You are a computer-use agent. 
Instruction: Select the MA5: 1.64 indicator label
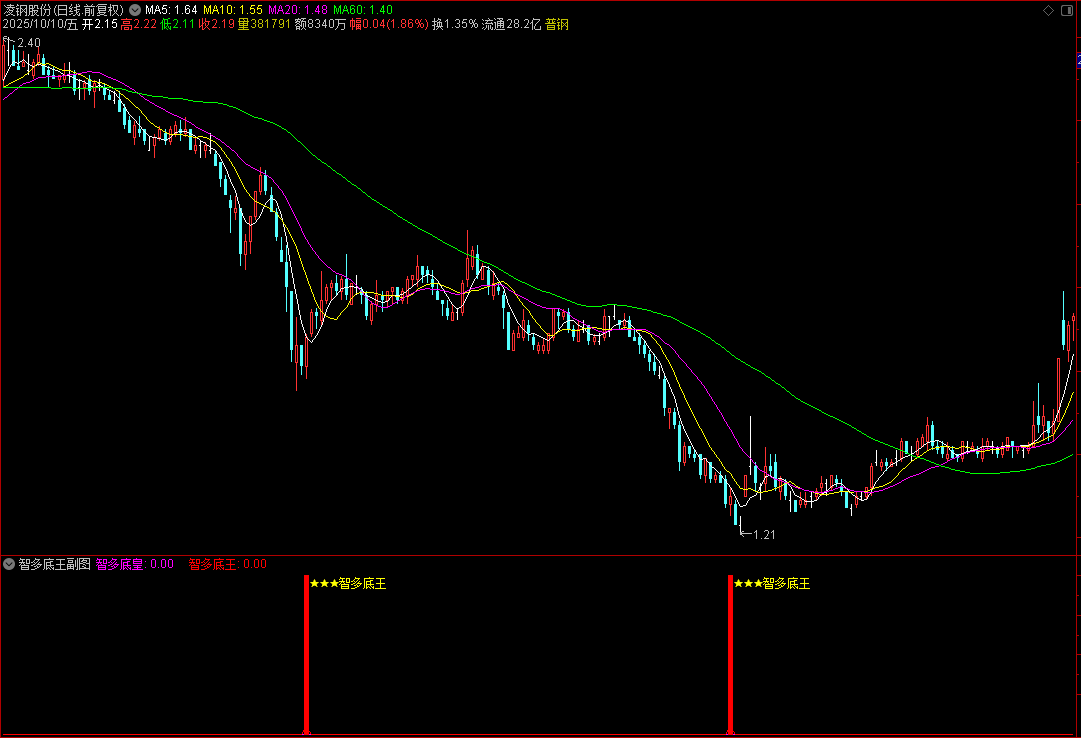point(171,10)
